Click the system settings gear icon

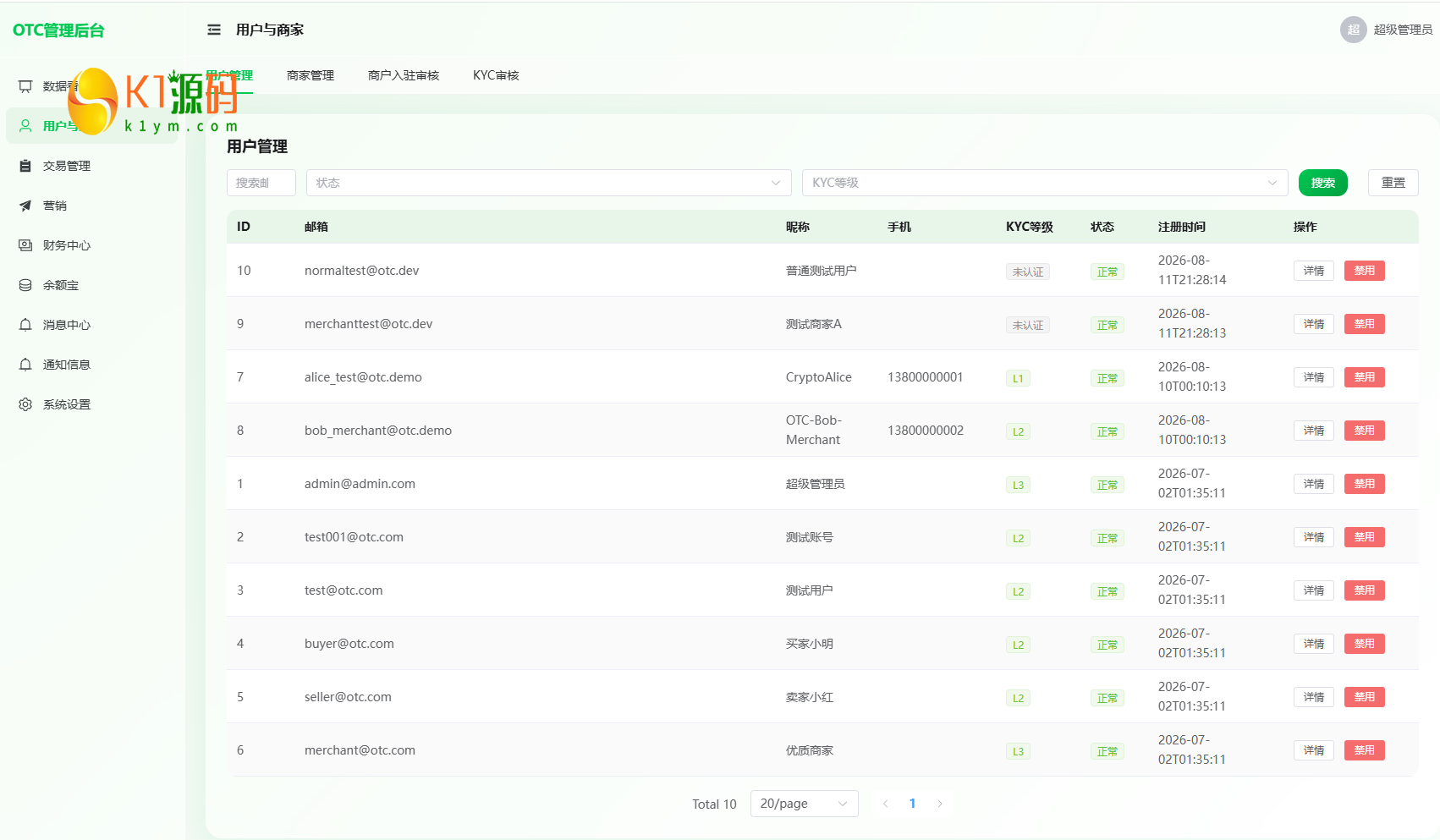tap(25, 404)
